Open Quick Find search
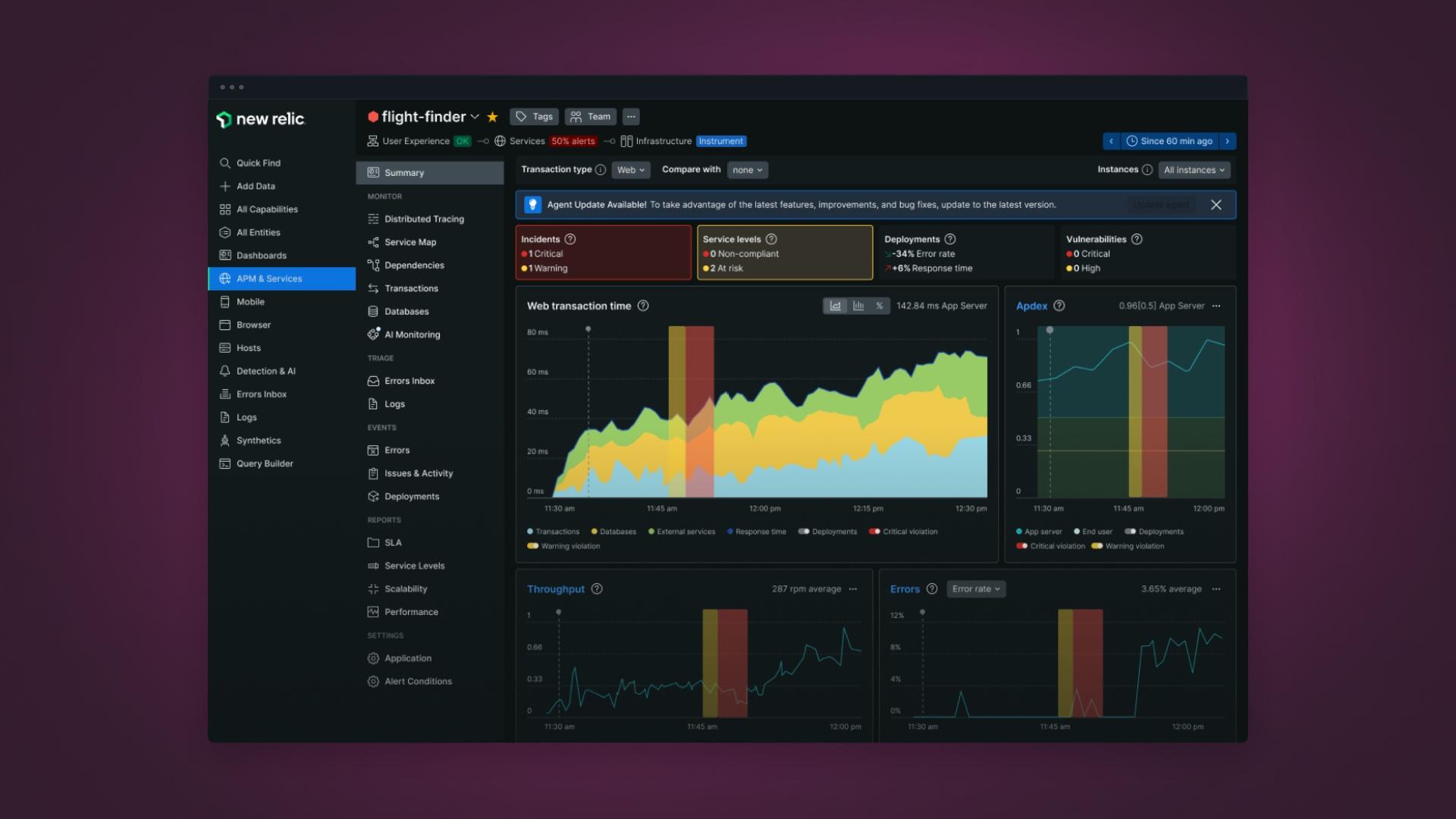 pos(258,163)
